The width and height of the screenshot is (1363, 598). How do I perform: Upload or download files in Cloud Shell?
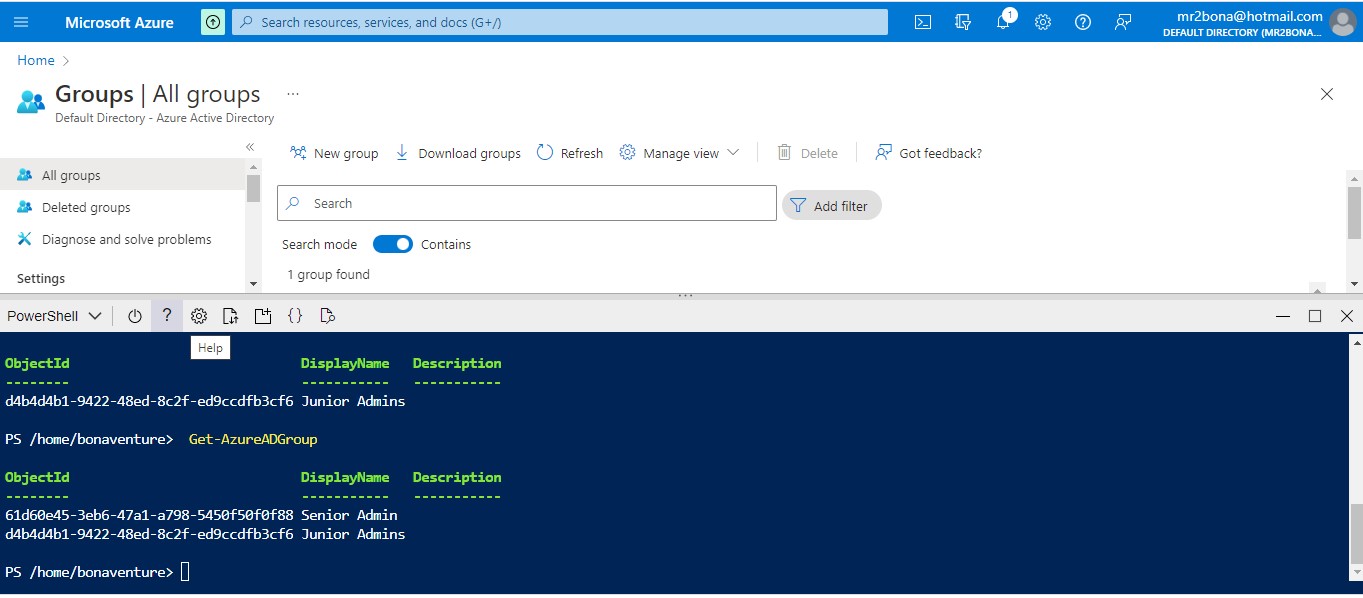[x=231, y=315]
